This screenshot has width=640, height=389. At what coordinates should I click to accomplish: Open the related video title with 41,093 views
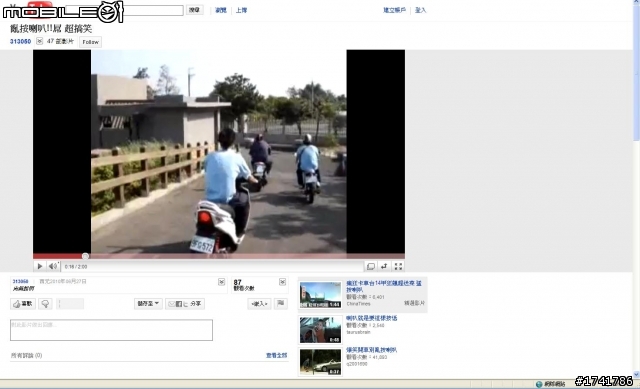(371, 350)
